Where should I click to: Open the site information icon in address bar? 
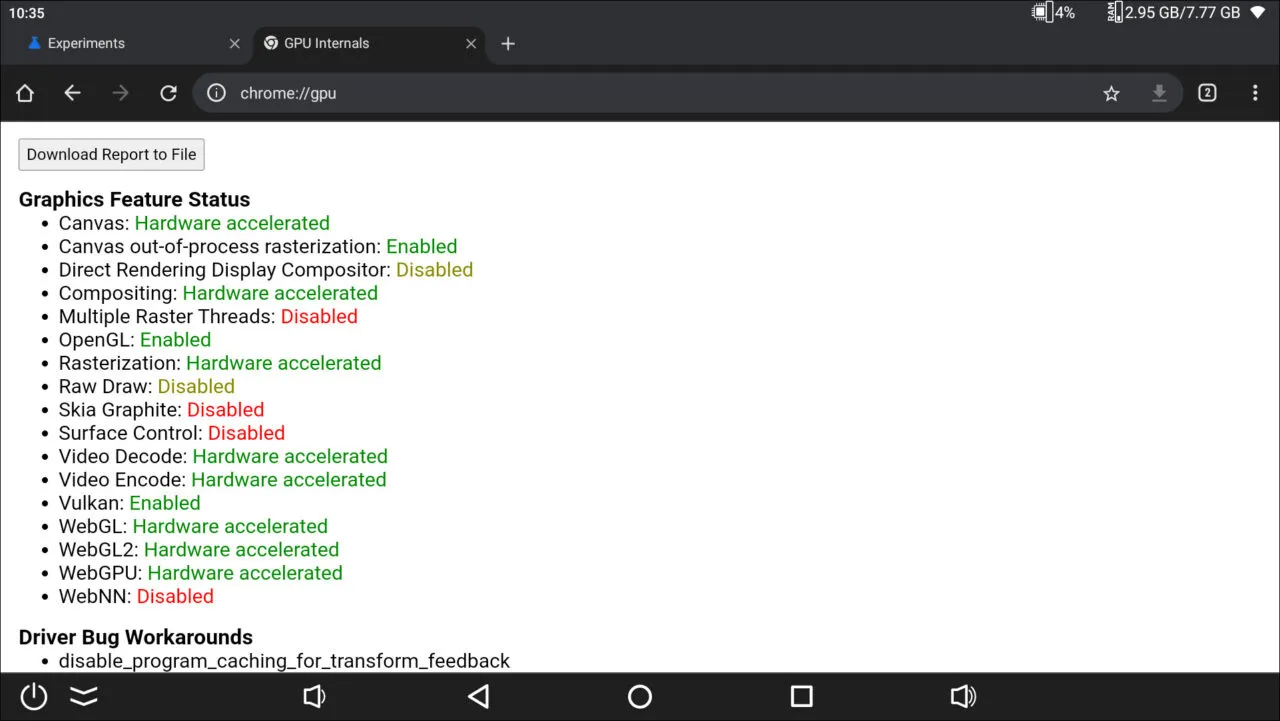click(x=215, y=92)
